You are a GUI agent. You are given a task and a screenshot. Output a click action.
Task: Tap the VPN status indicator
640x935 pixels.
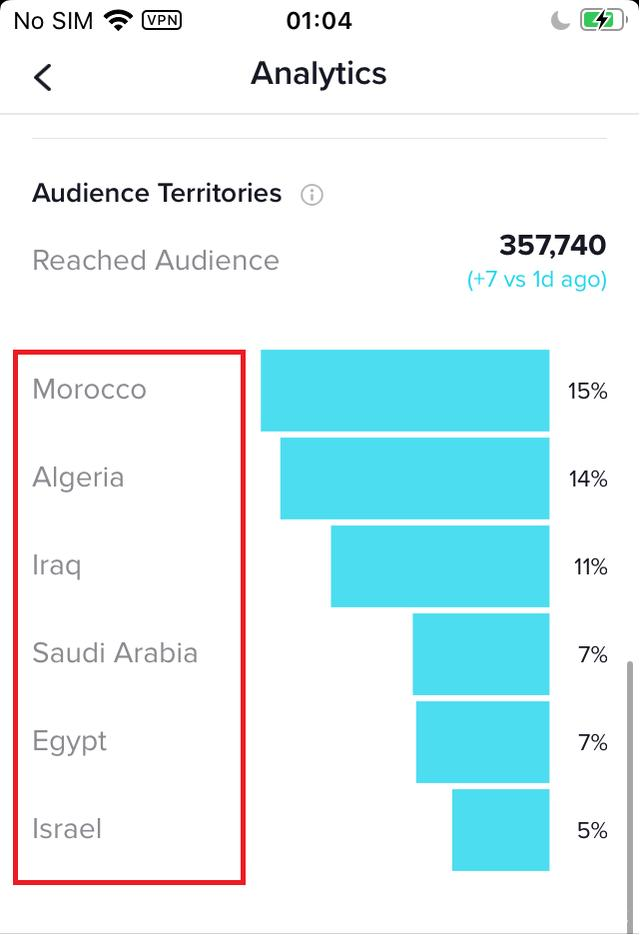tap(162, 20)
